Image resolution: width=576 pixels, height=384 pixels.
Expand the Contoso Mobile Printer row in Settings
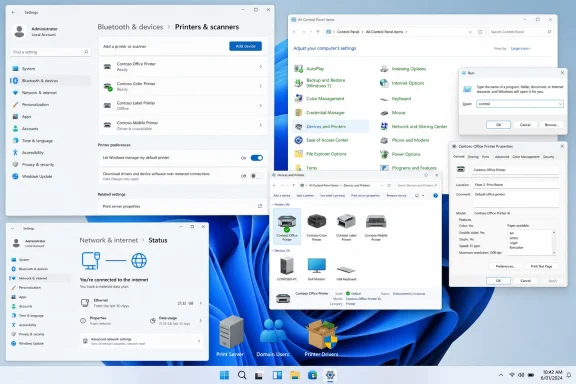tap(183, 125)
